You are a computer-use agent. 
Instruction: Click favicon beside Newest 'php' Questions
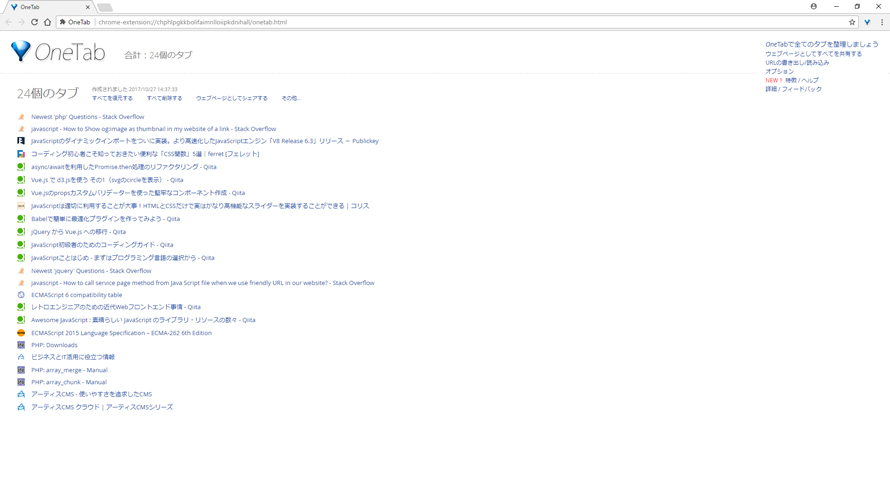point(21,117)
